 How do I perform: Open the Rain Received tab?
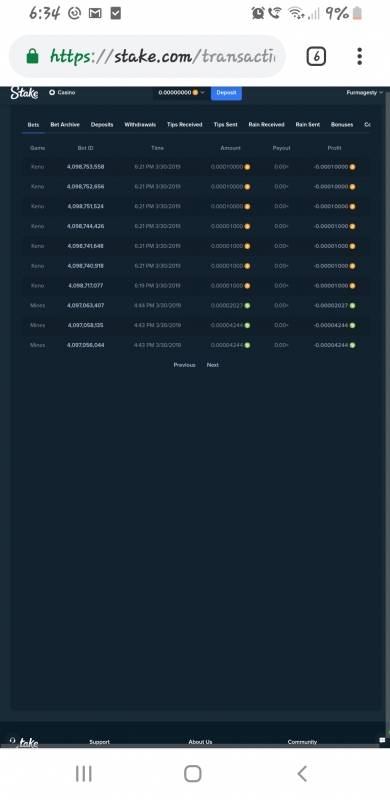click(266, 124)
